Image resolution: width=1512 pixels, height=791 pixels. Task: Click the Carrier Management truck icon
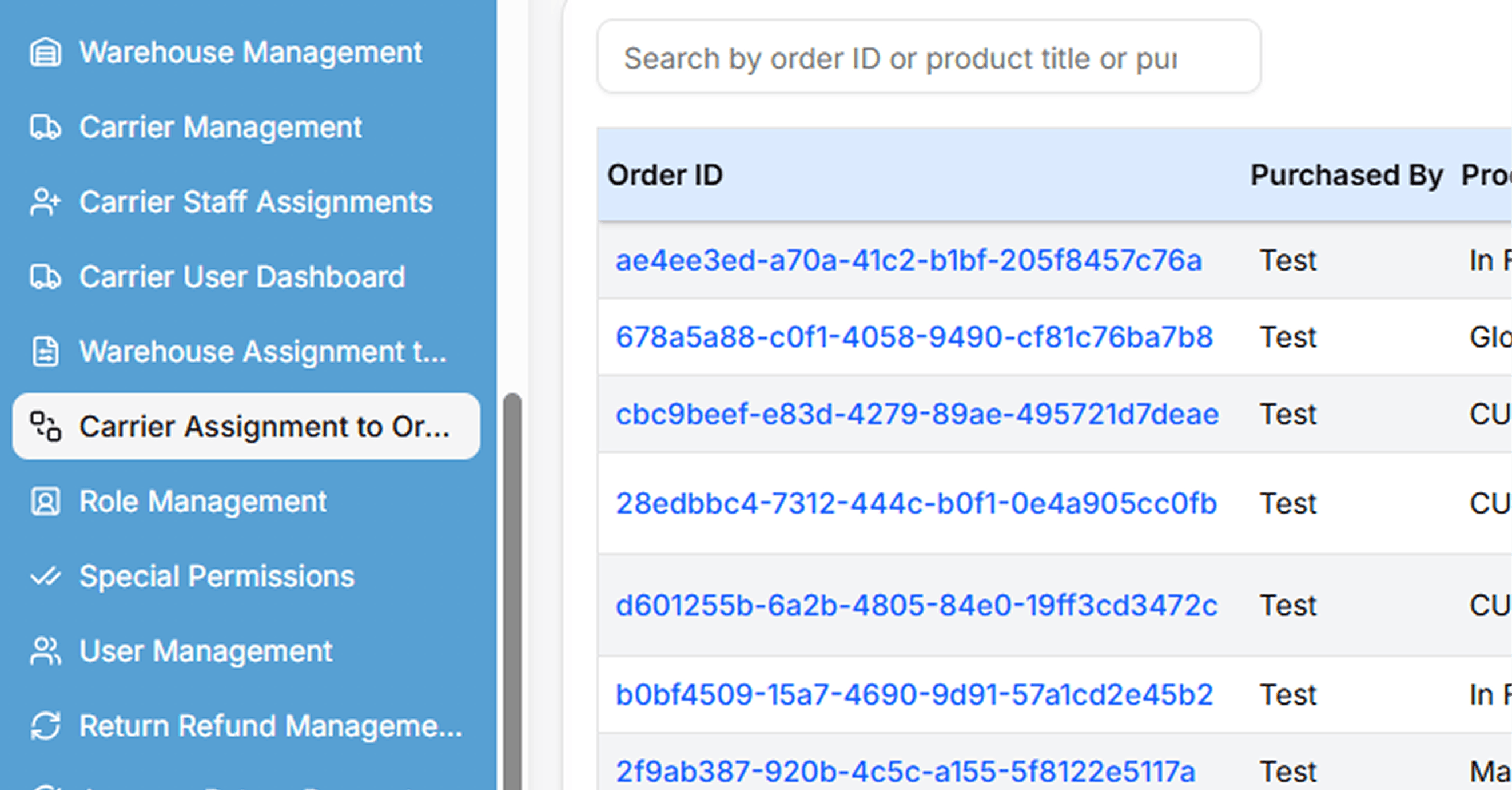[45, 128]
